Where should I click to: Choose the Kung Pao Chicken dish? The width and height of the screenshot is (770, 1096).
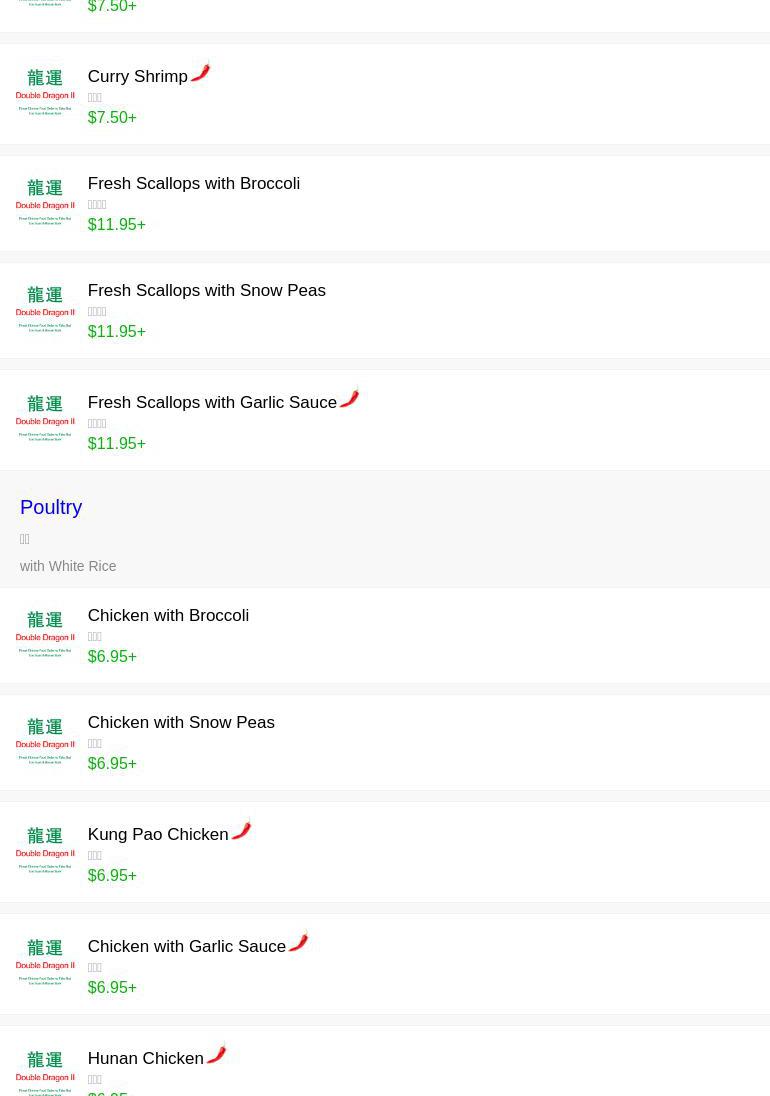(157, 835)
